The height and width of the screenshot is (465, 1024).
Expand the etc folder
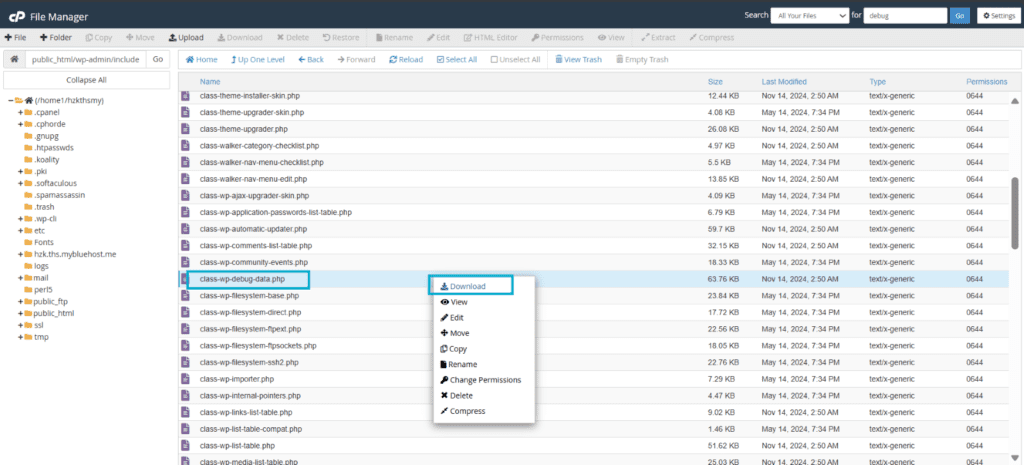point(20,231)
